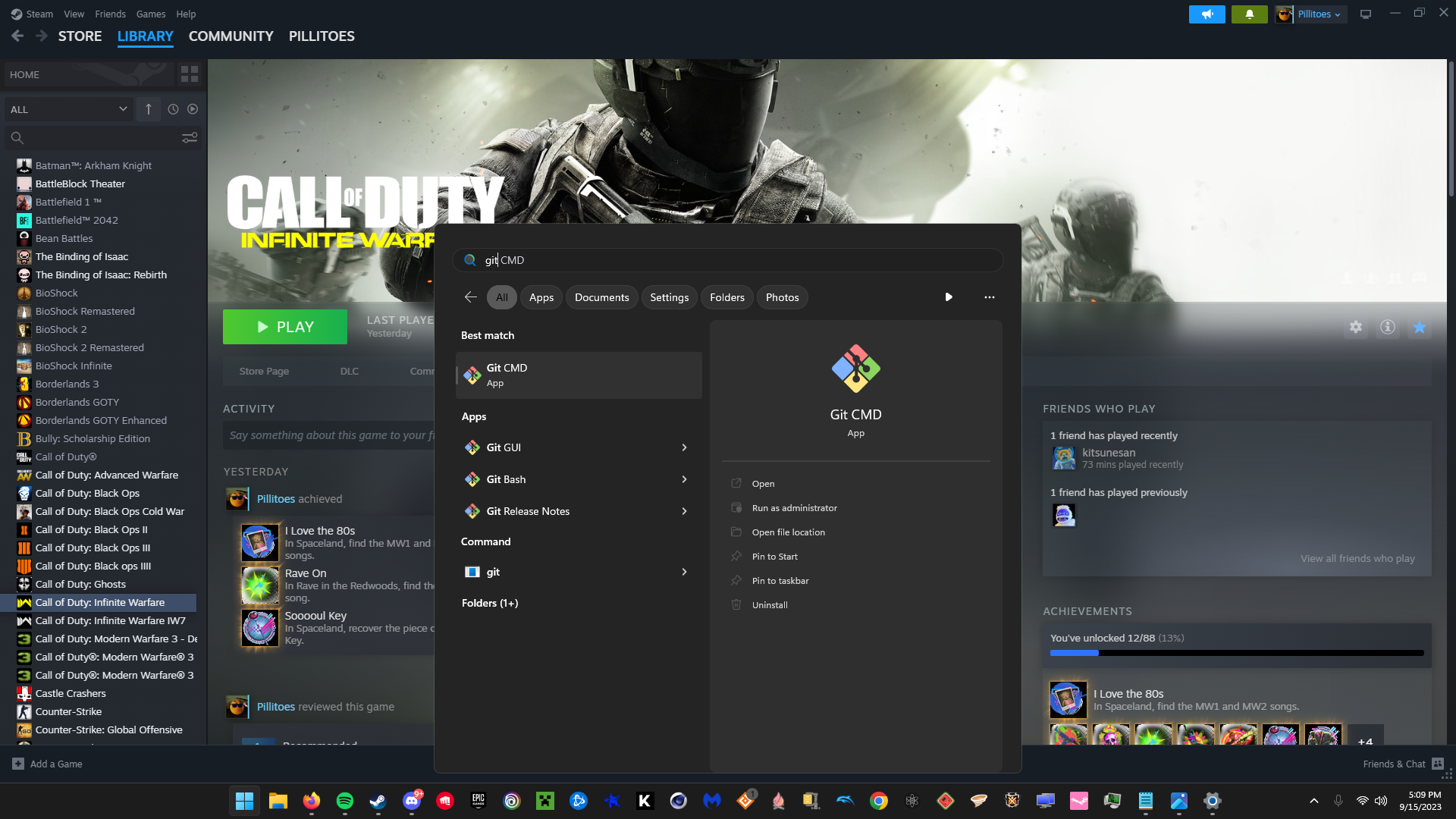Open game settings gear icon

pyautogui.click(x=1356, y=327)
